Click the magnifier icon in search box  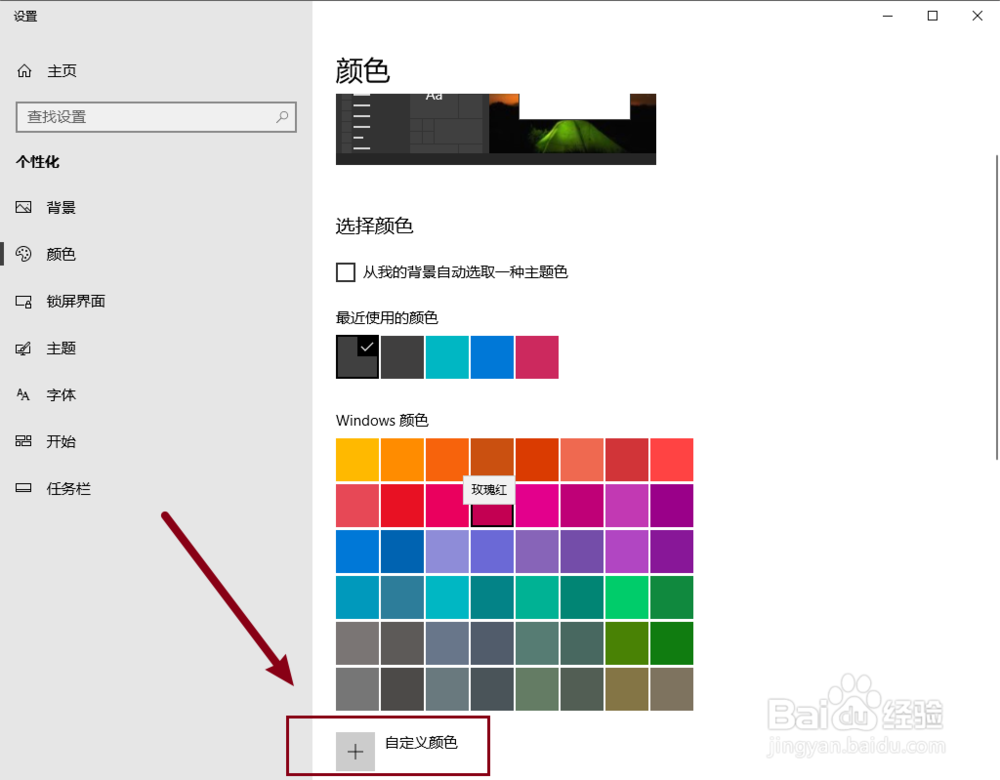(282, 117)
